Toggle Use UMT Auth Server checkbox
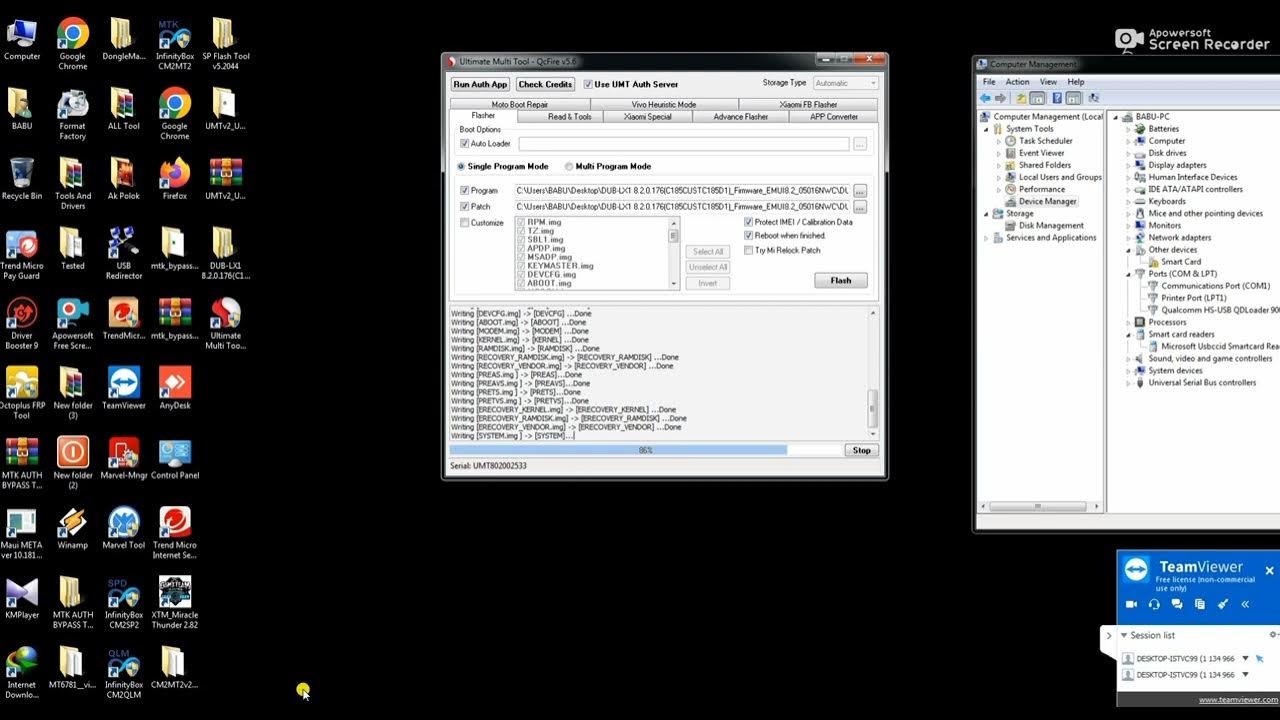1280x720 pixels. coord(588,84)
